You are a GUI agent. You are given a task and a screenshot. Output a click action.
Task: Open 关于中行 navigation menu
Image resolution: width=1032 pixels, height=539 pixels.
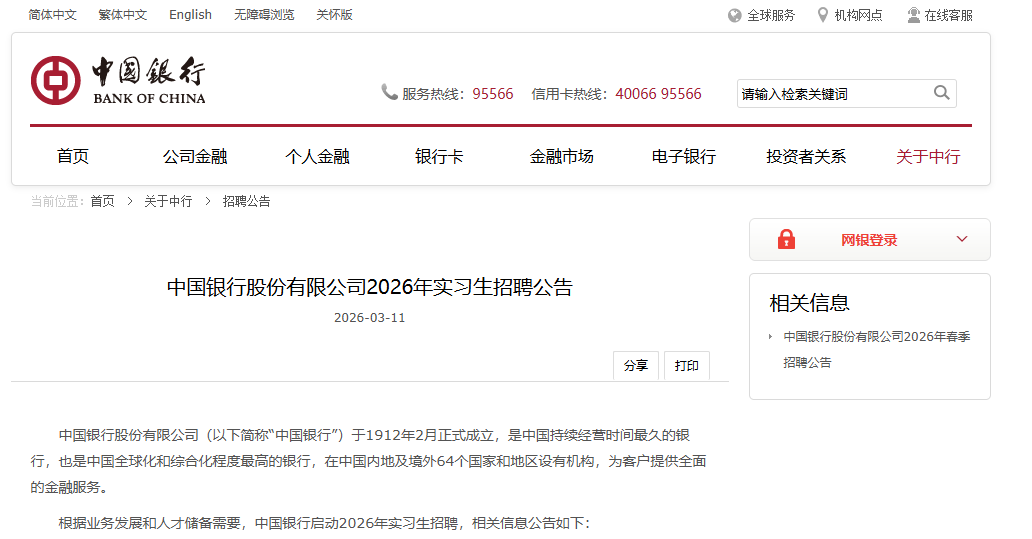tap(928, 157)
